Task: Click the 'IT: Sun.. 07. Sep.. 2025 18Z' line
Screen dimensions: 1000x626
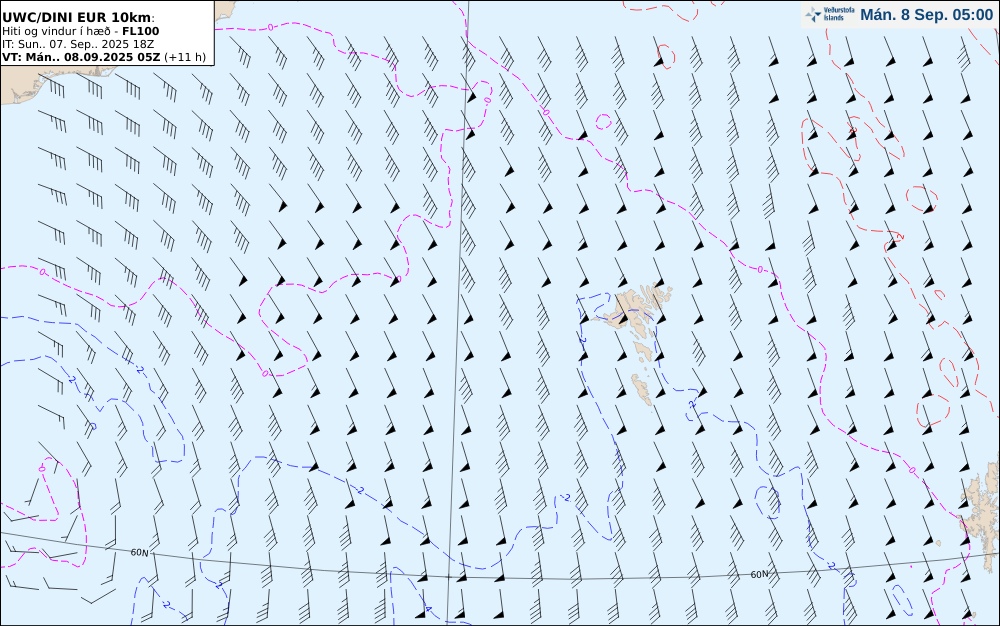Action: [78, 44]
